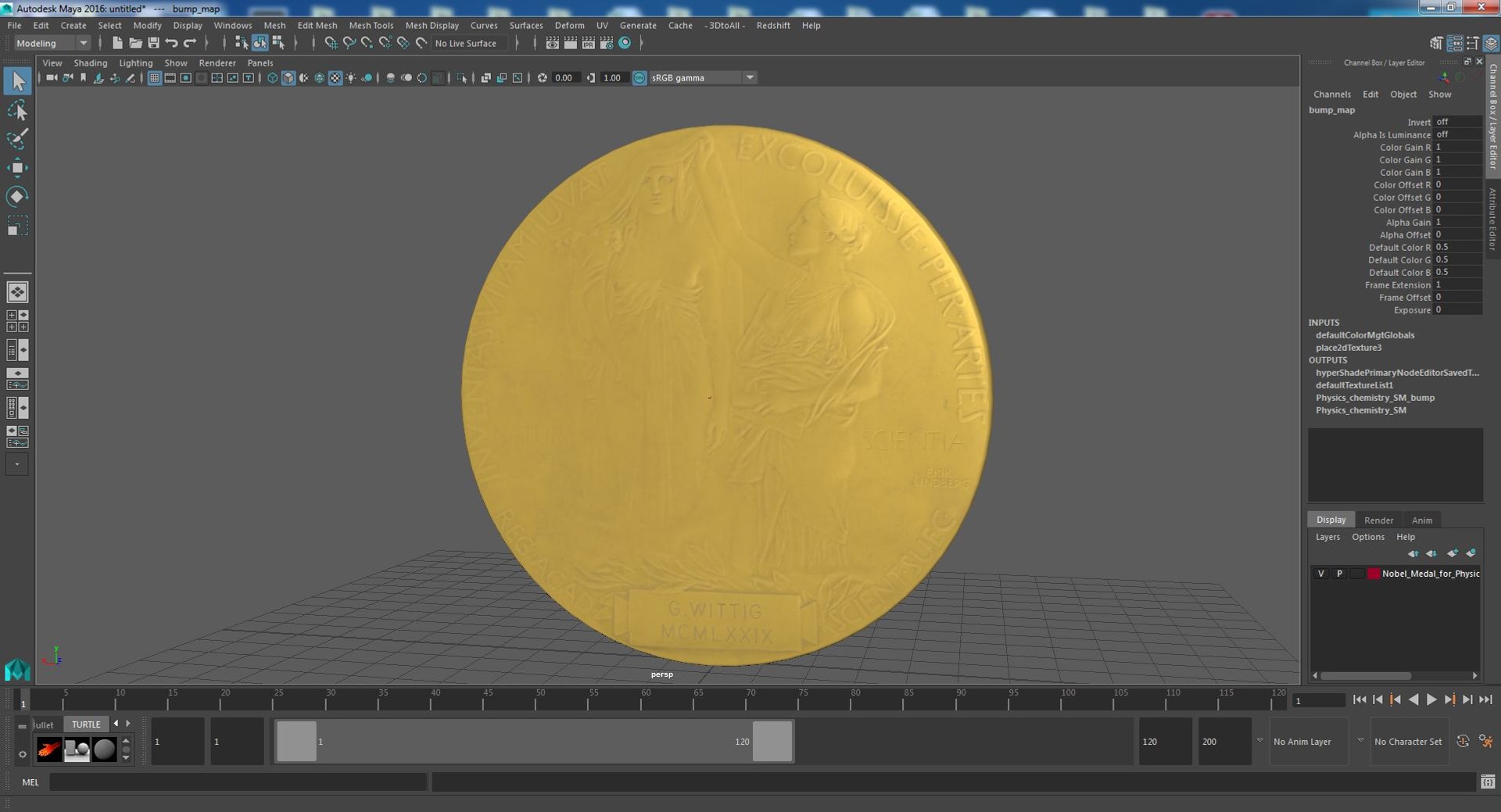This screenshot has height=812, width=1501.
Task: Select defaultColorMgtGlobals input node
Action: [1365, 335]
